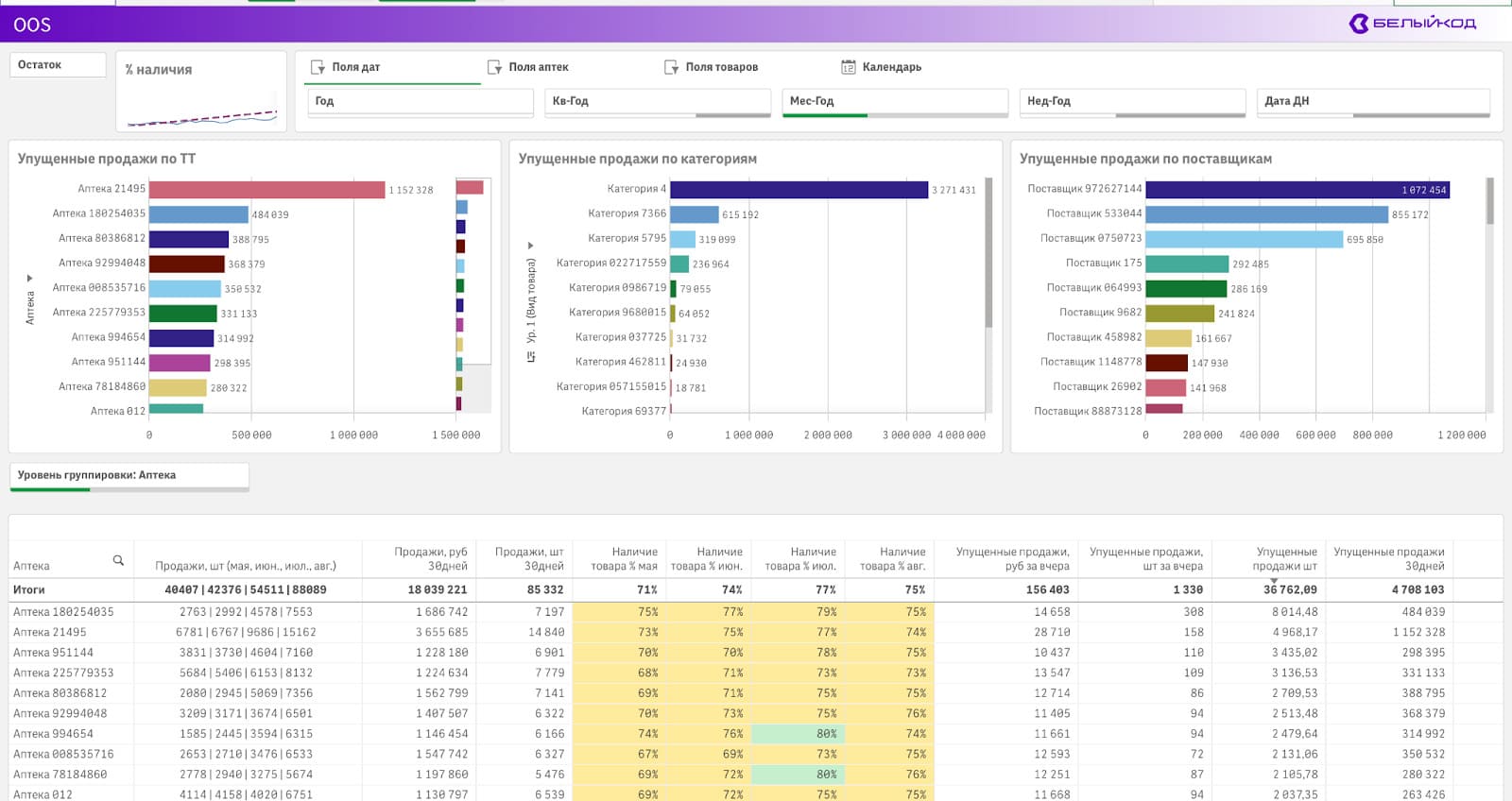
Task: Click the Белый код logo
Action: [1413, 23]
